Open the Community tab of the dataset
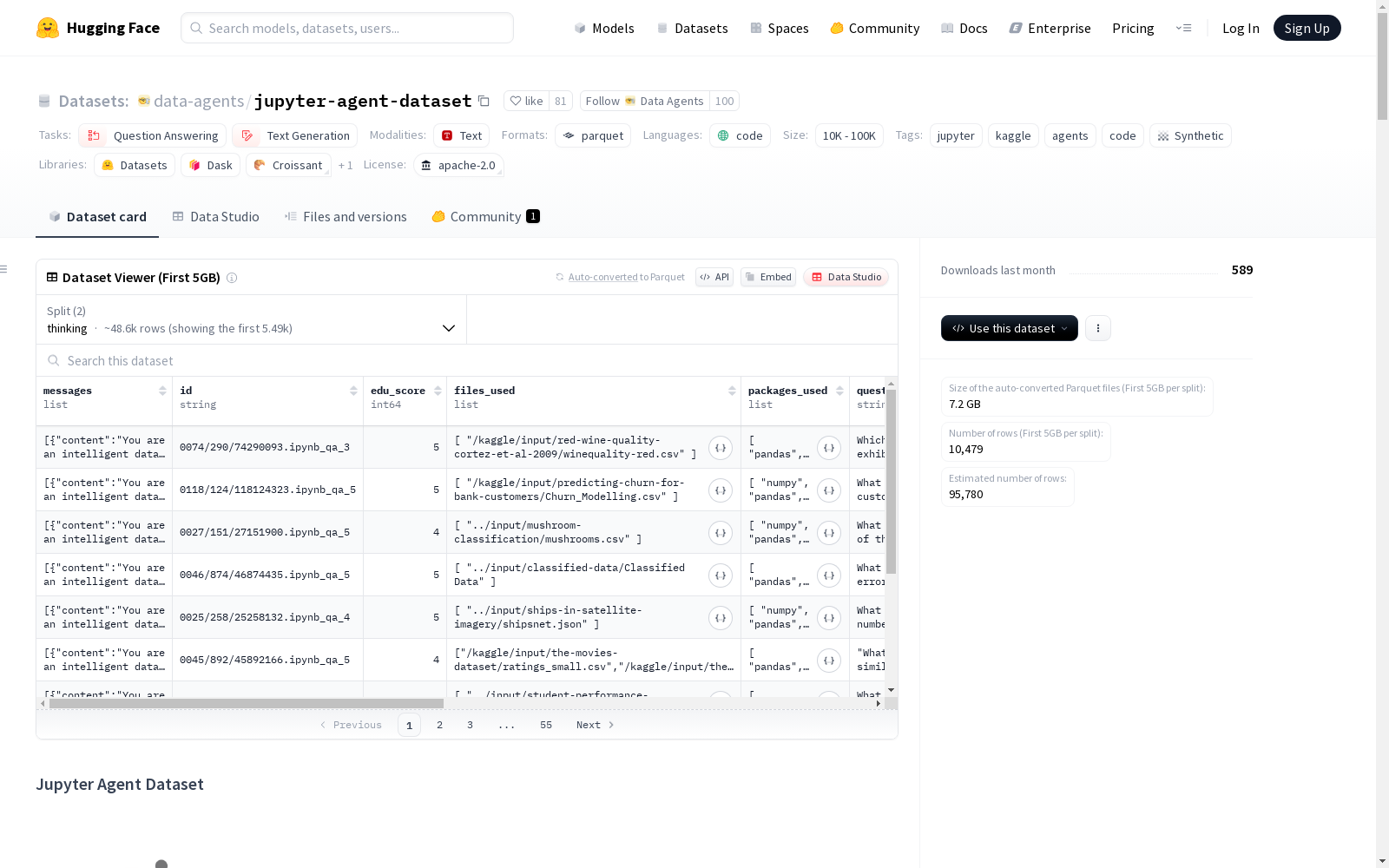The width and height of the screenshot is (1389, 868). (486, 217)
